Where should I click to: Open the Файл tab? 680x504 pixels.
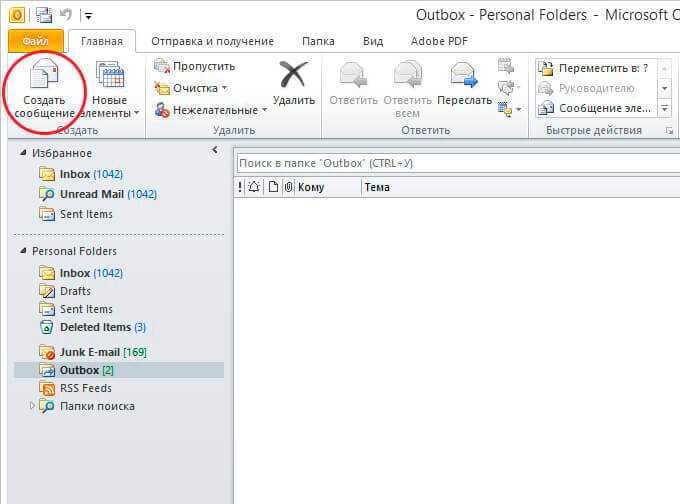36,41
